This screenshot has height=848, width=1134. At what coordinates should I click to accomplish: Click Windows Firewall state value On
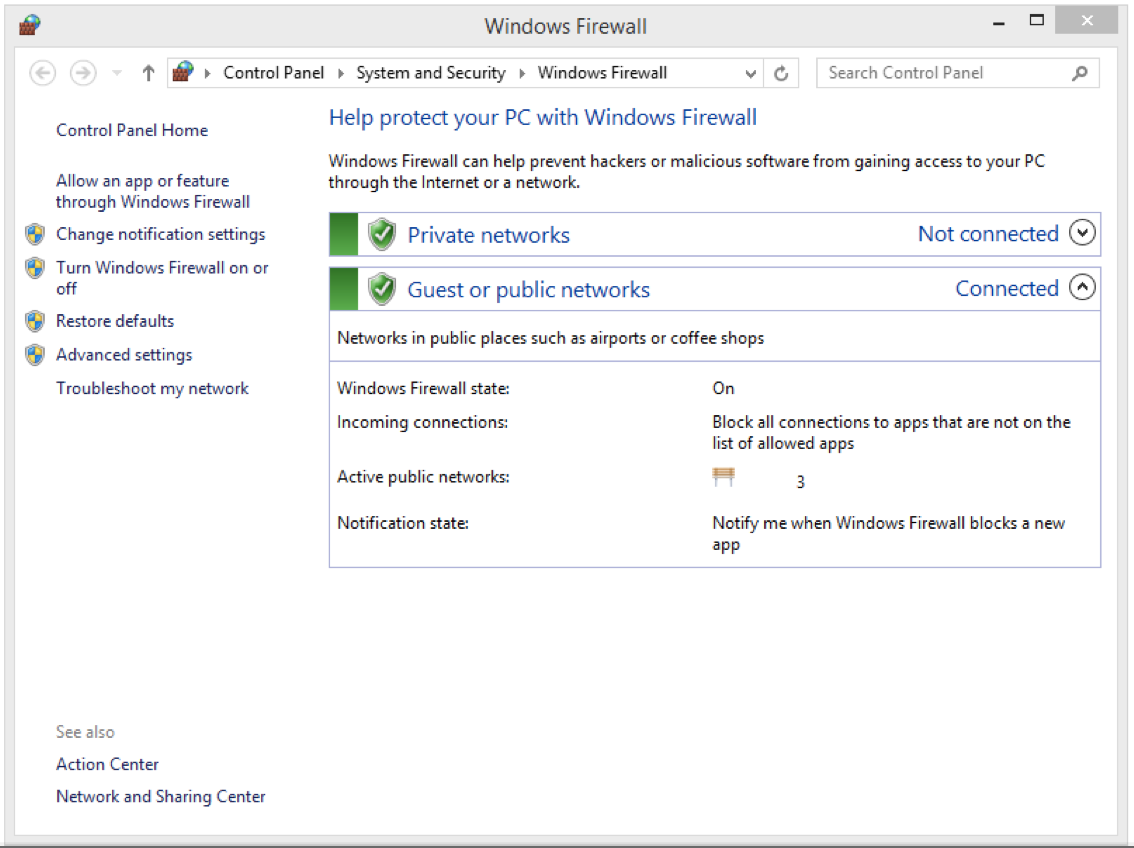point(723,389)
